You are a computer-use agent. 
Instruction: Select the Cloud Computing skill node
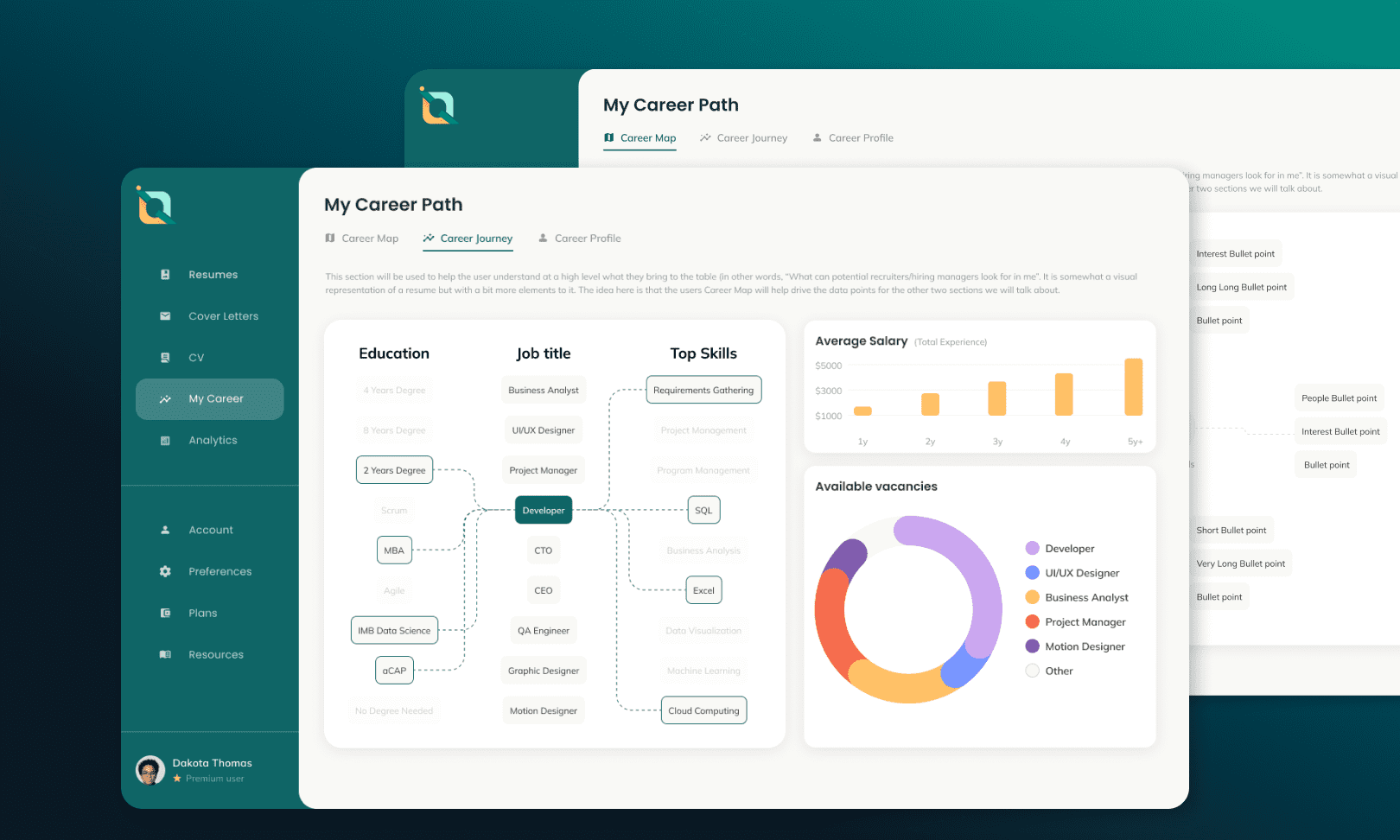703,711
